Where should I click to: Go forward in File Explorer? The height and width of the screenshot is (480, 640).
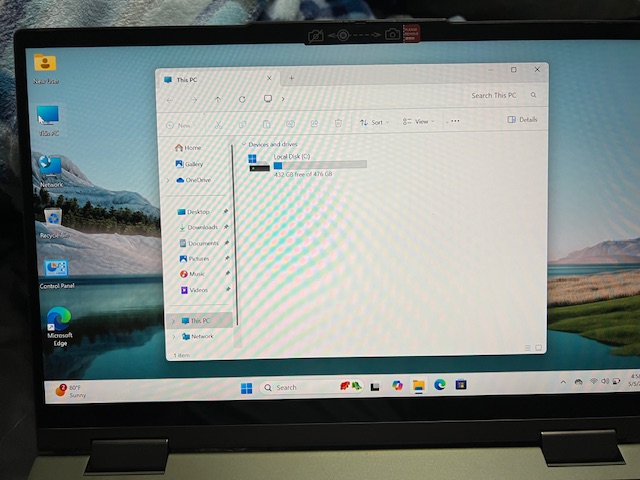194,100
